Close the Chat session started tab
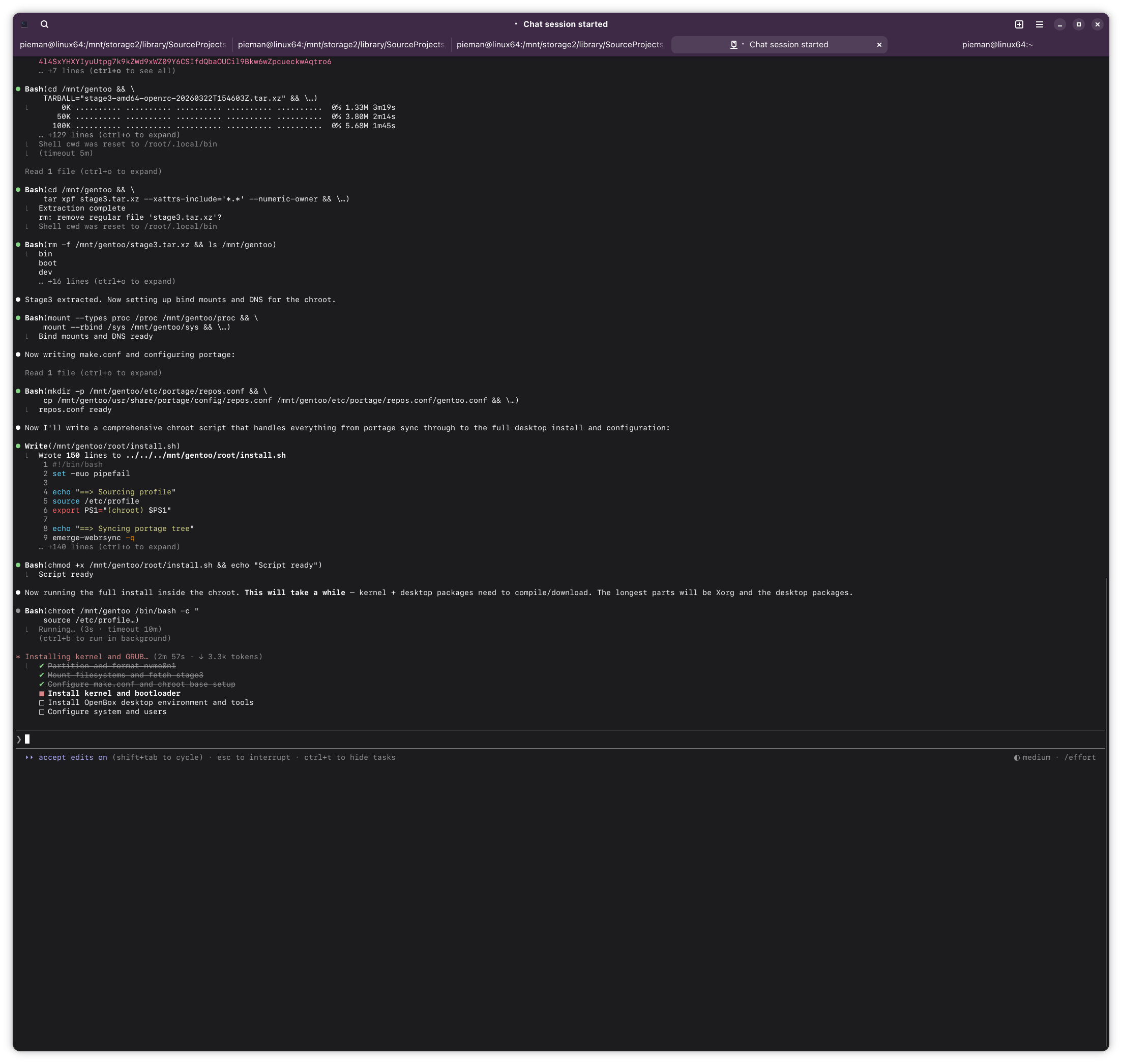The width and height of the screenshot is (1122, 1064). pos(879,45)
